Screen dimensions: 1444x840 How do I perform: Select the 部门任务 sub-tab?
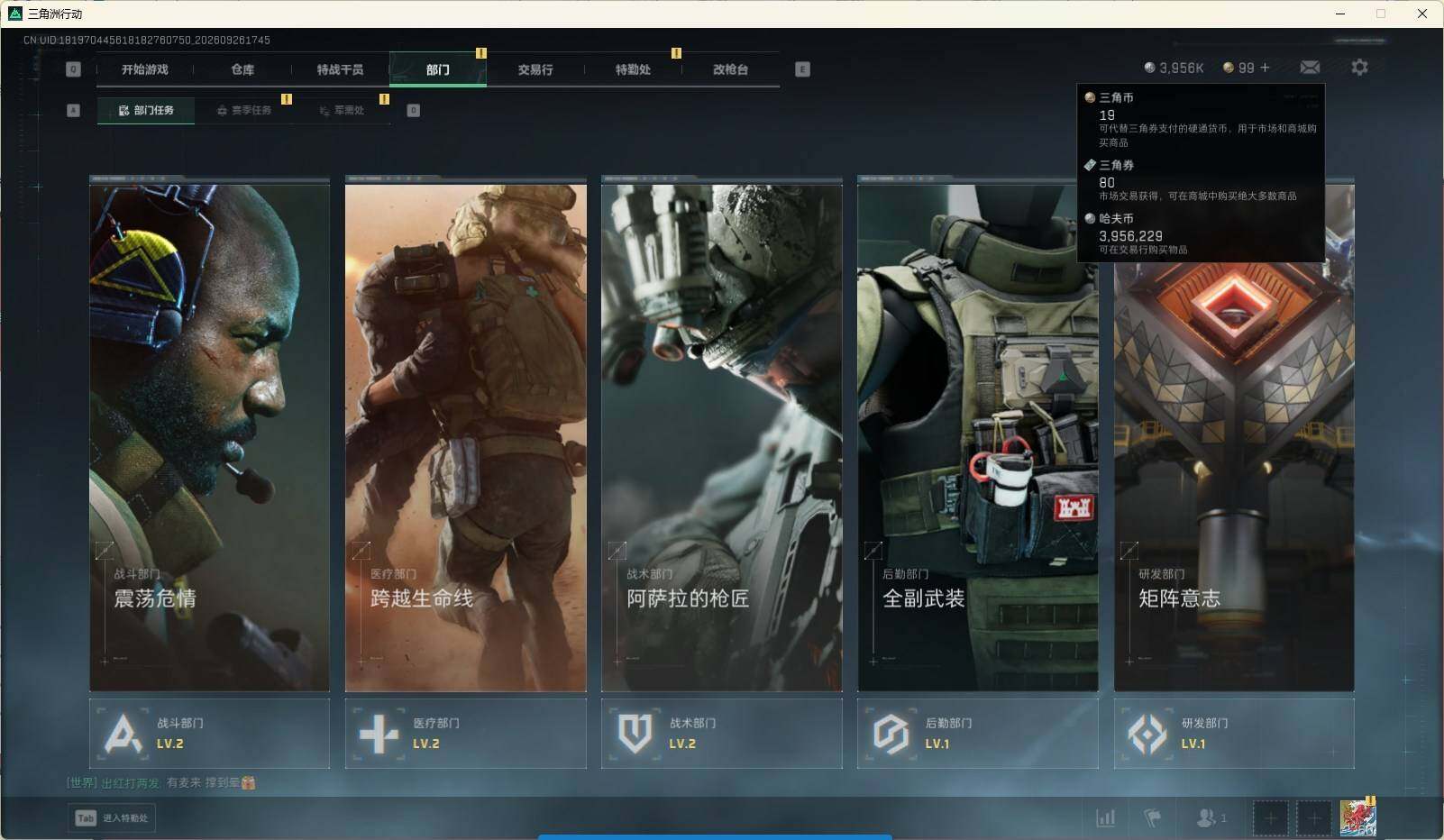[x=146, y=110]
